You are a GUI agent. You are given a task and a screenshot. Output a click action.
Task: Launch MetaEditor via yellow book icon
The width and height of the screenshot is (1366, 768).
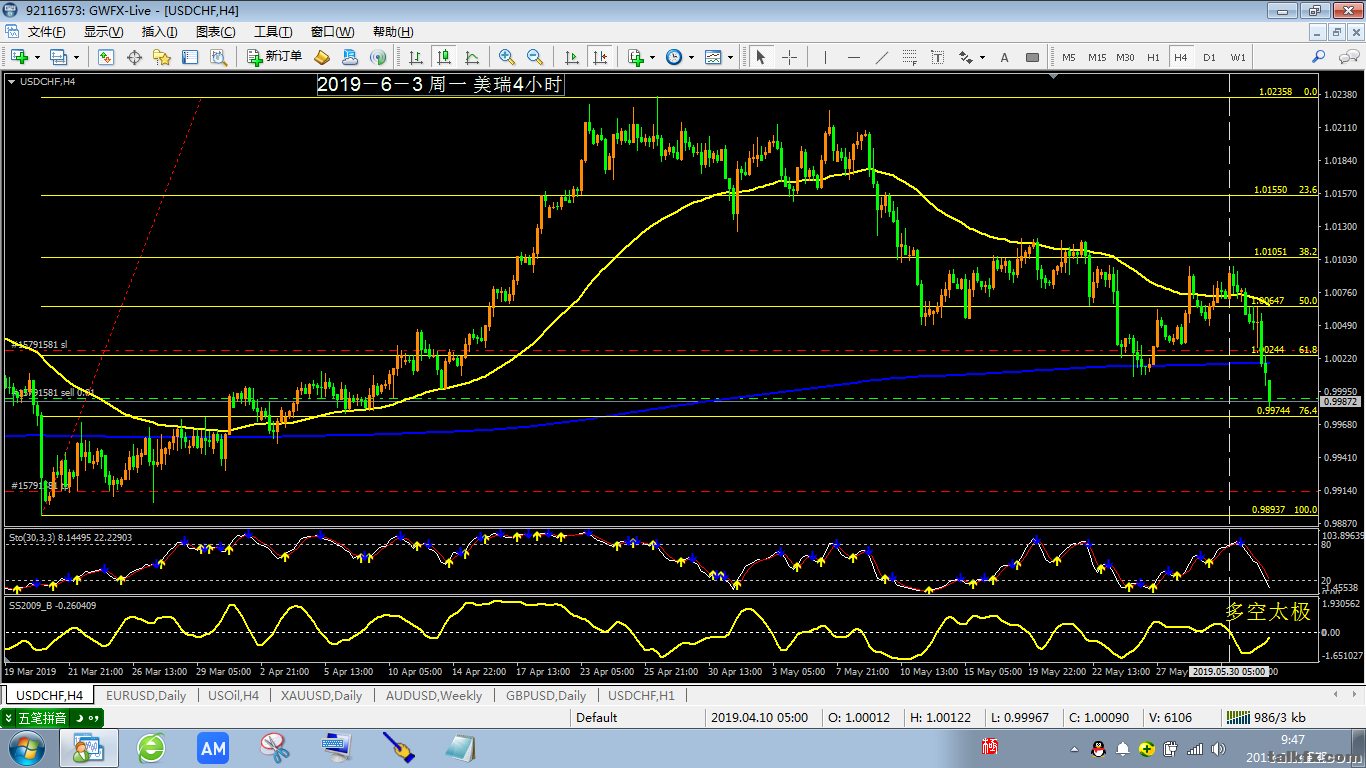322,57
